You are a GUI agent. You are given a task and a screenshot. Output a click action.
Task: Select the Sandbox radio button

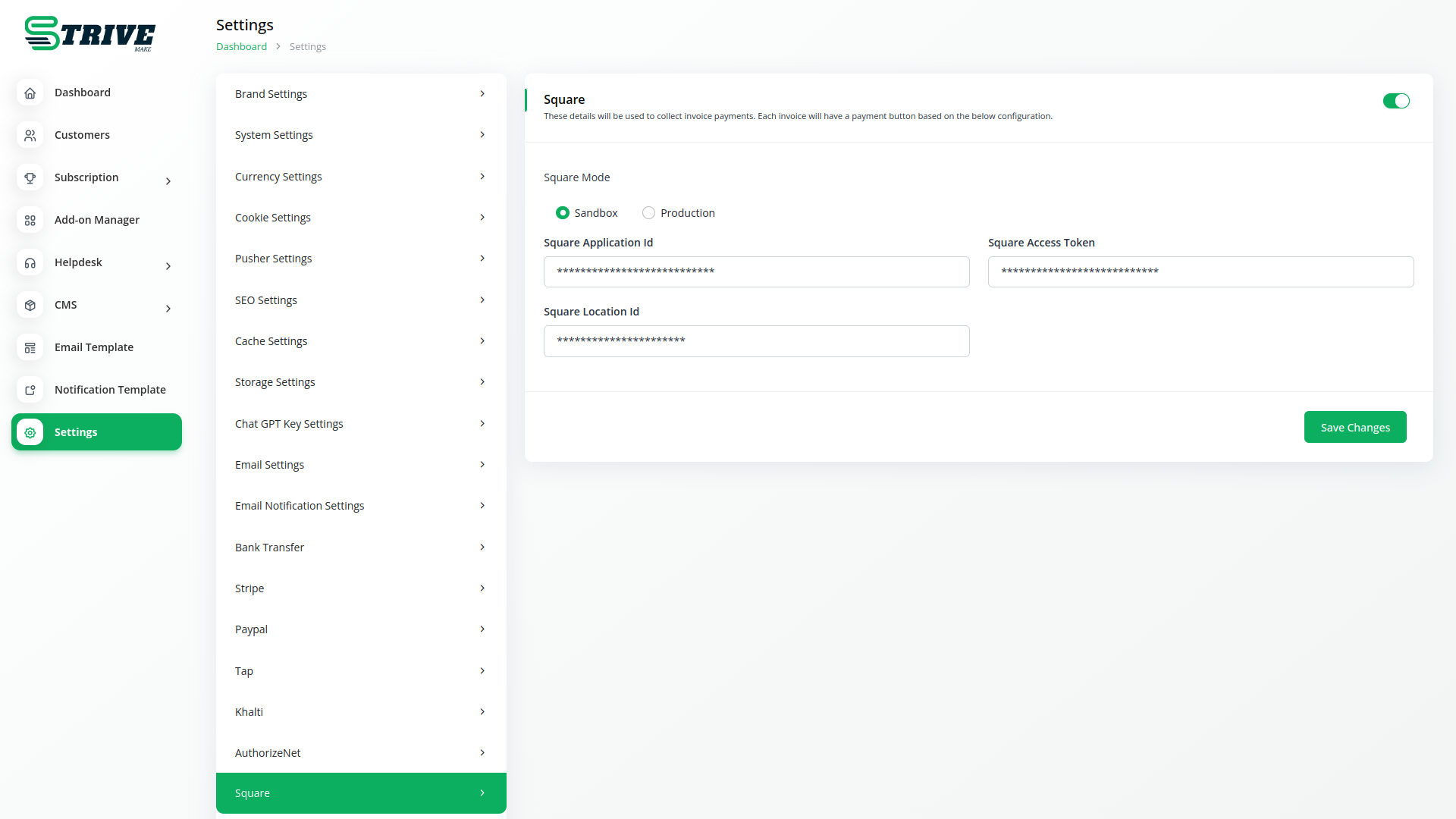[x=563, y=213]
